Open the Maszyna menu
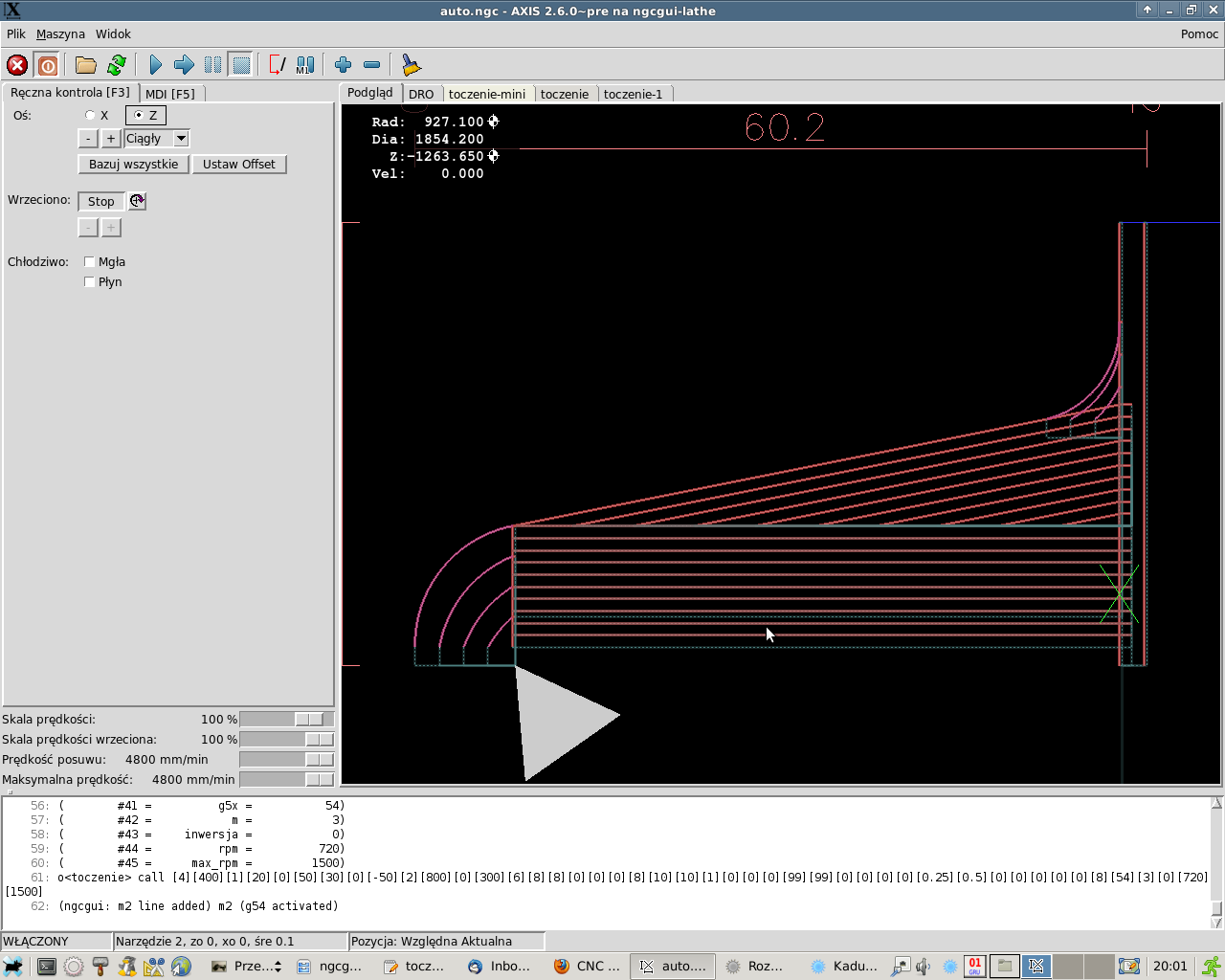1225x980 pixels. click(60, 33)
